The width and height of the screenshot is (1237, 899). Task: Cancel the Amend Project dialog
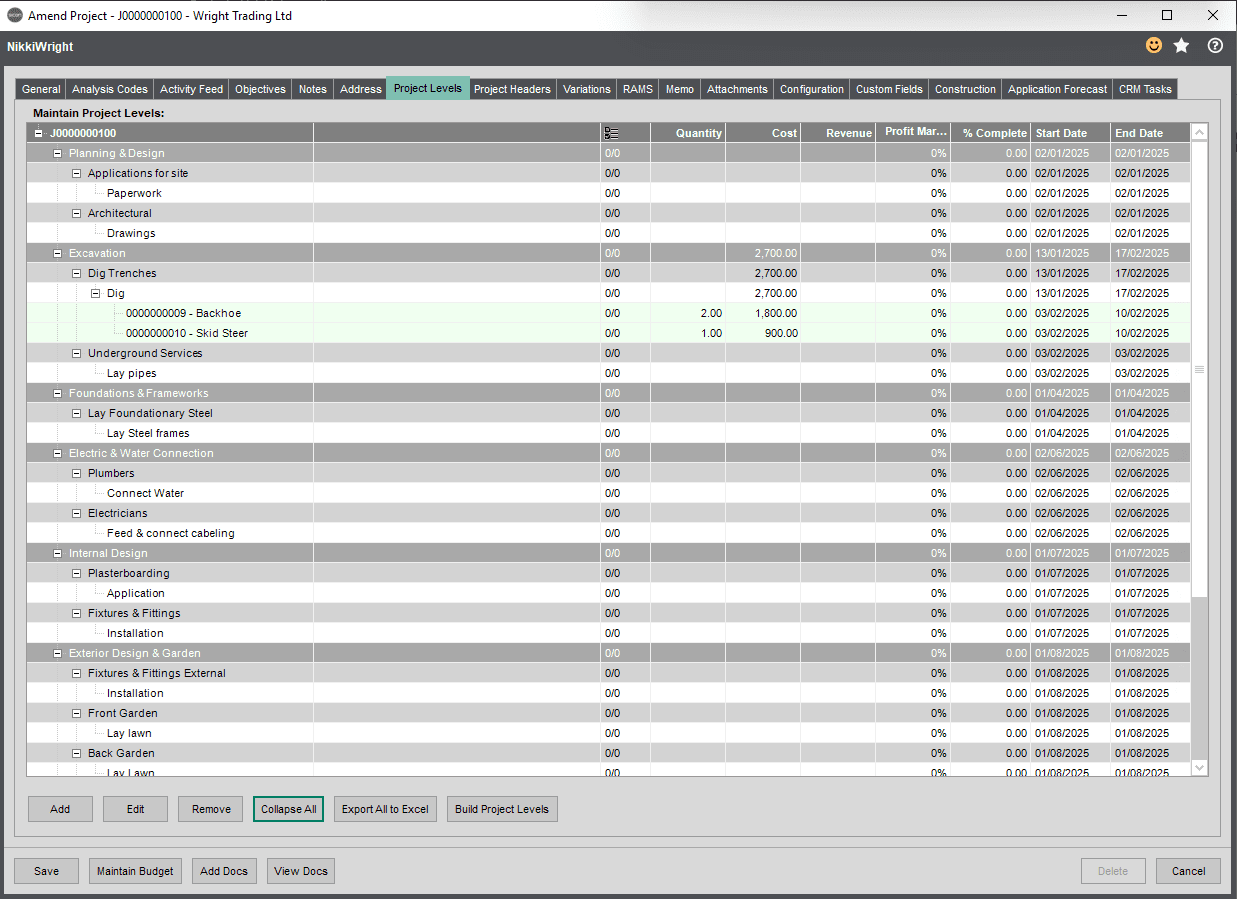[1188, 871]
